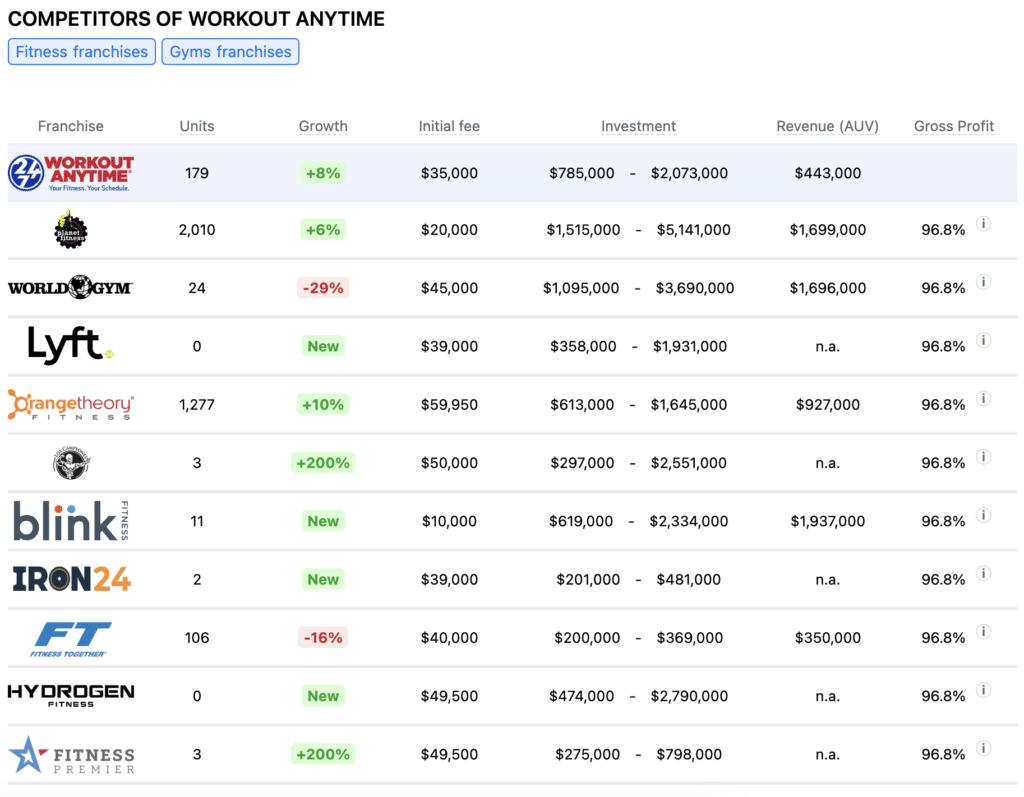Click the $40,000 initial fee

(449, 638)
